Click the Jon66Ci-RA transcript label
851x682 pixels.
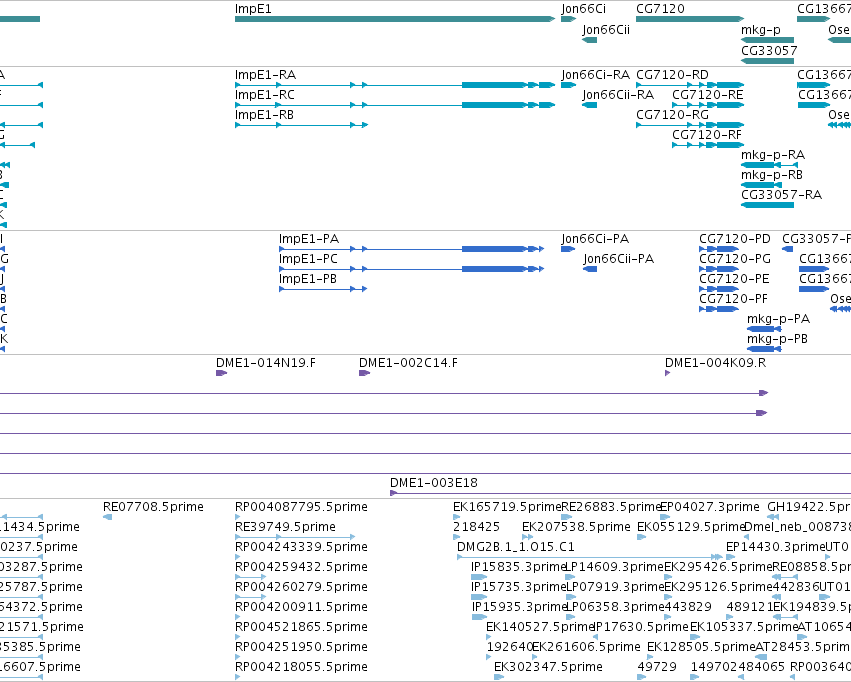tap(595, 75)
